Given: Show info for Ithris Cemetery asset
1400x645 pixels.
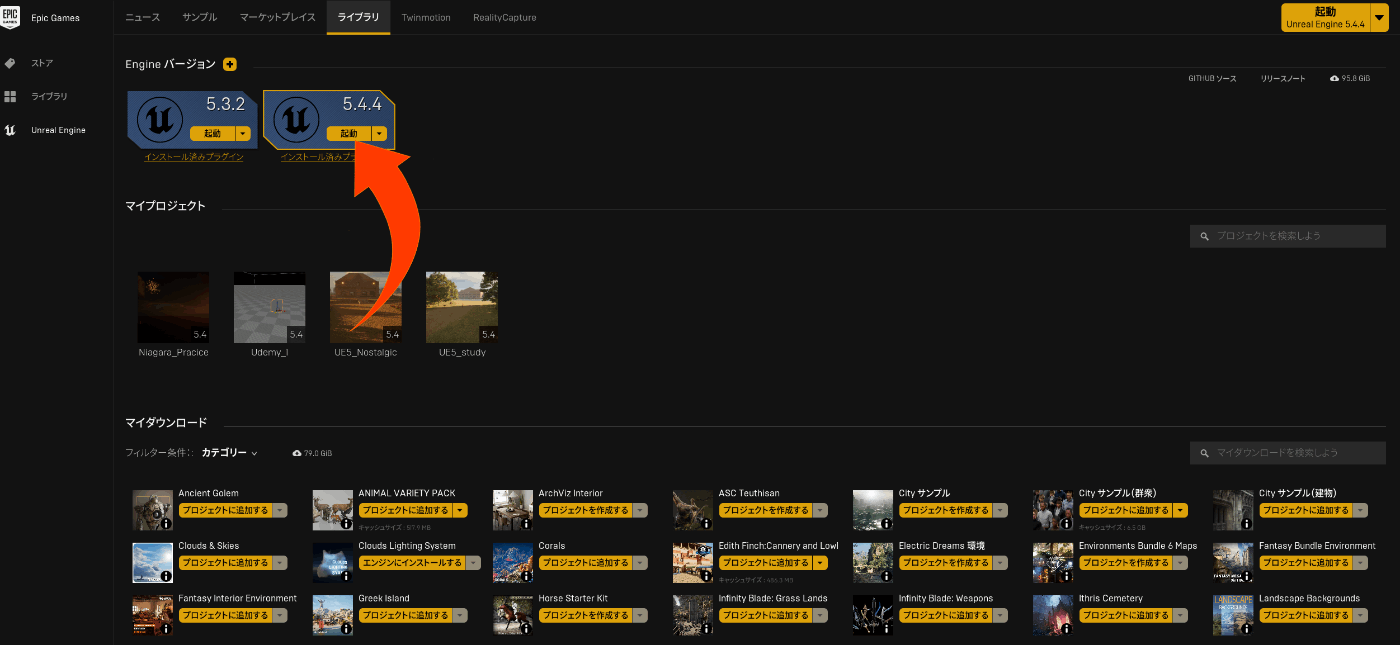Looking at the screenshot, I should point(1066,629).
